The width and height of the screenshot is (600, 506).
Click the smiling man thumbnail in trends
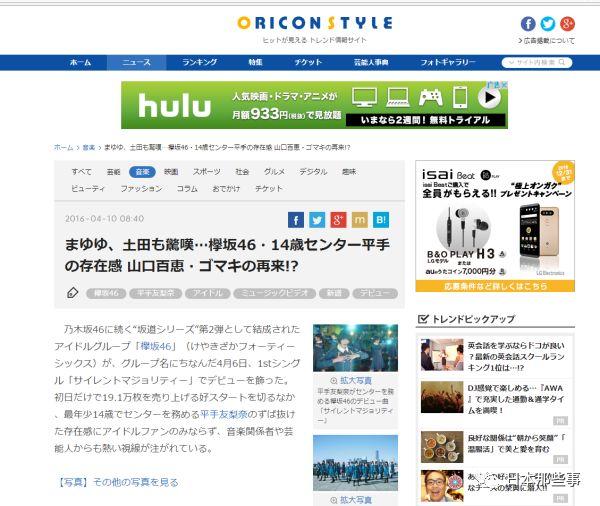pyautogui.click(x=442, y=486)
